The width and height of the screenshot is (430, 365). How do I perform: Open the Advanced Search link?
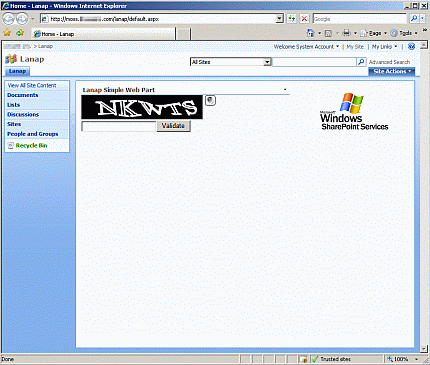389,62
